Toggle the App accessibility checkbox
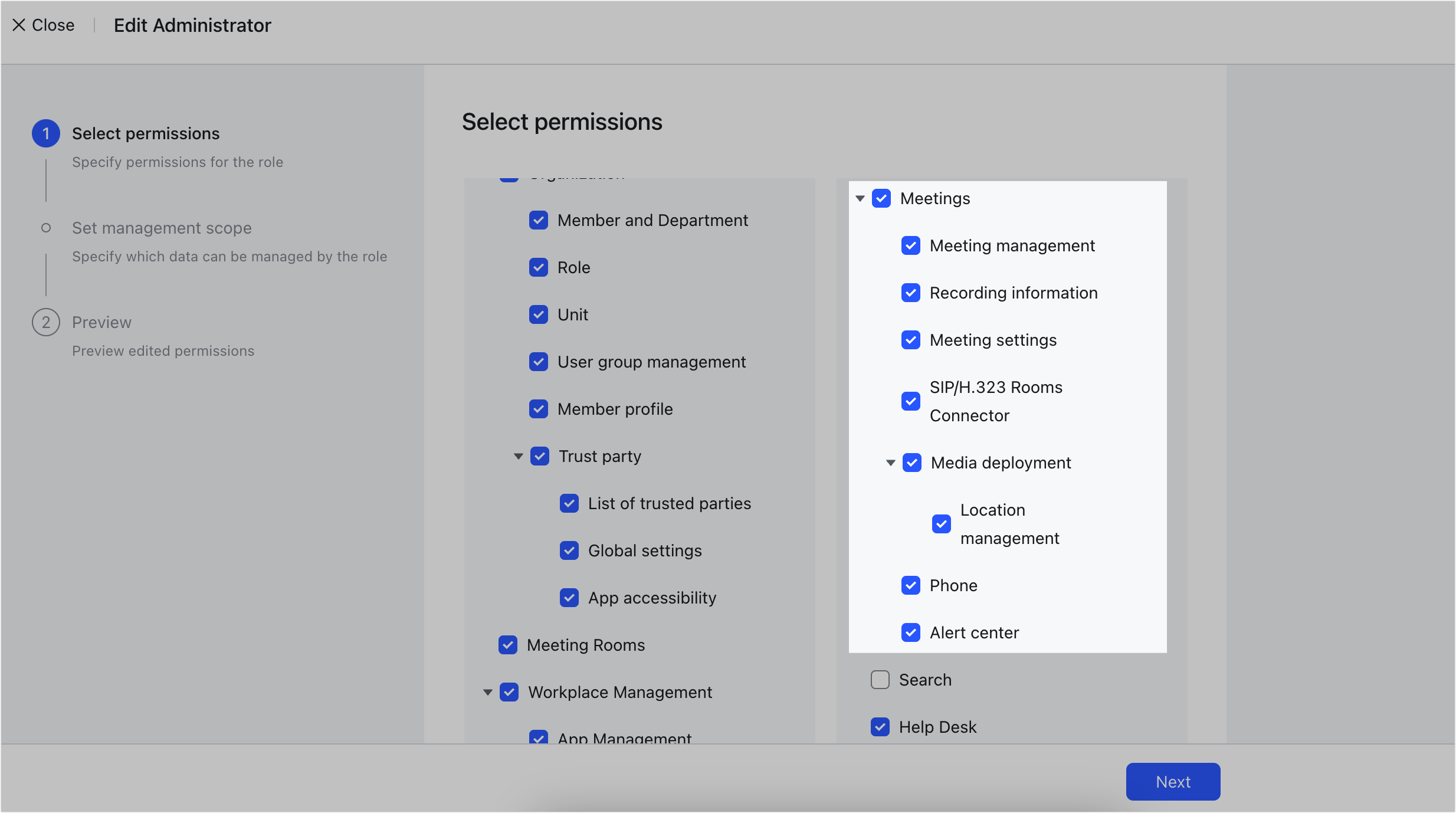The width and height of the screenshot is (1456, 813). [569, 598]
